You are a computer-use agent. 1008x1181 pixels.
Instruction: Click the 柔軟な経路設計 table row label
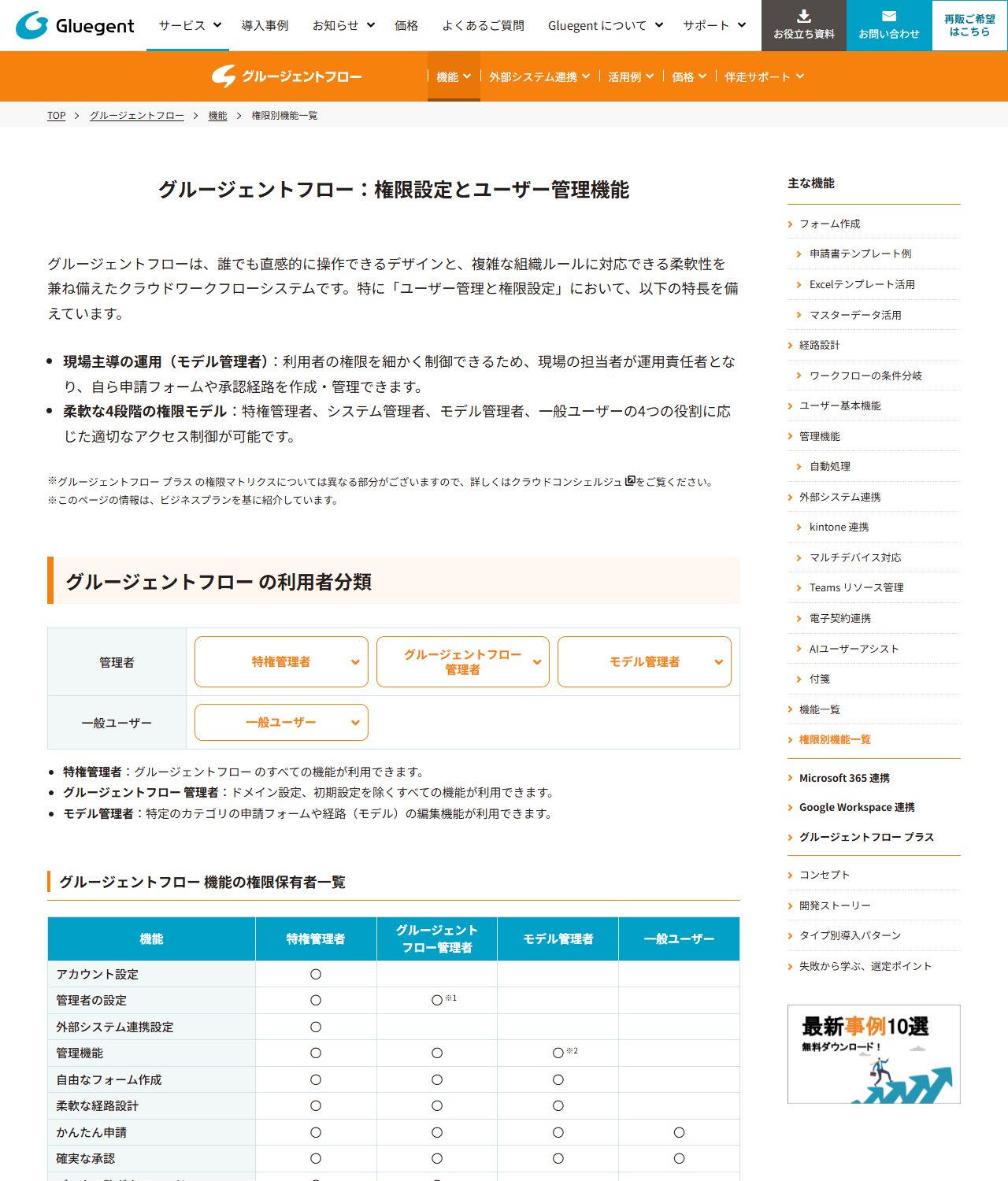point(97,1105)
